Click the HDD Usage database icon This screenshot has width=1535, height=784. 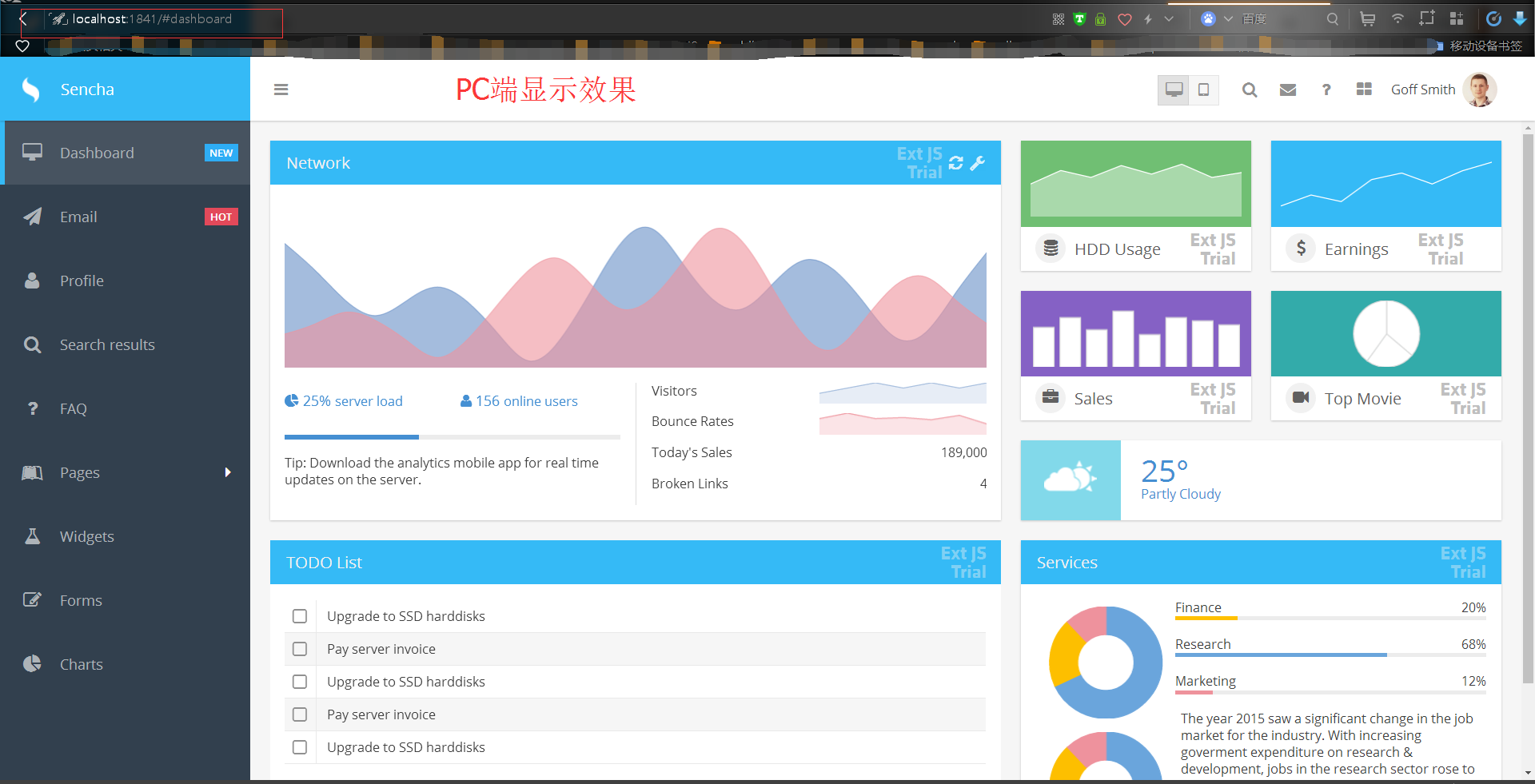tap(1051, 249)
